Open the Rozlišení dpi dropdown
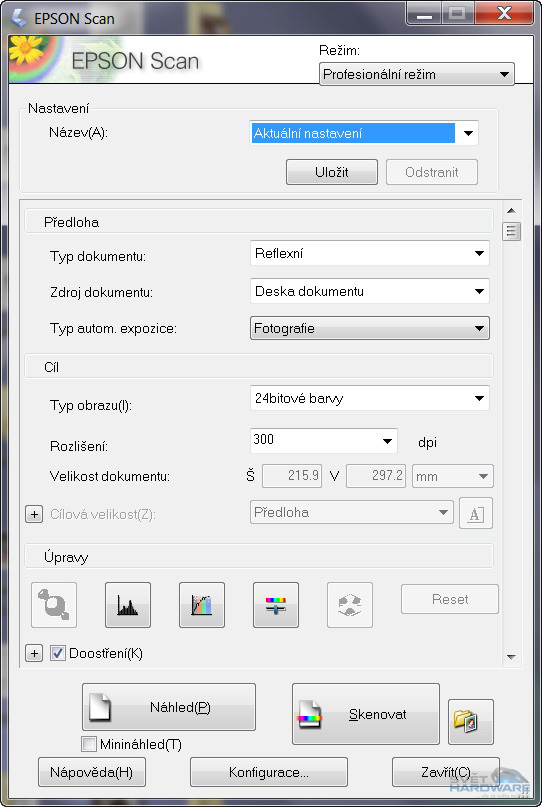Viewport: 542px width, 807px height. pos(324,441)
